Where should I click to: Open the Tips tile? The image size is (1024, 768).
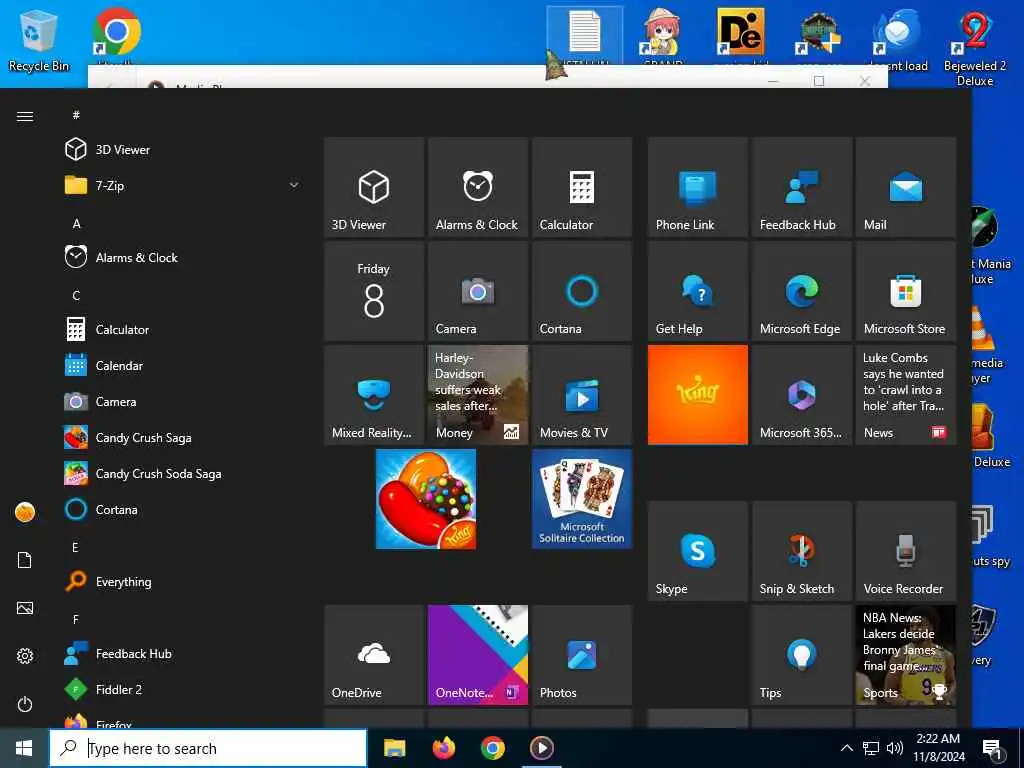click(x=801, y=654)
